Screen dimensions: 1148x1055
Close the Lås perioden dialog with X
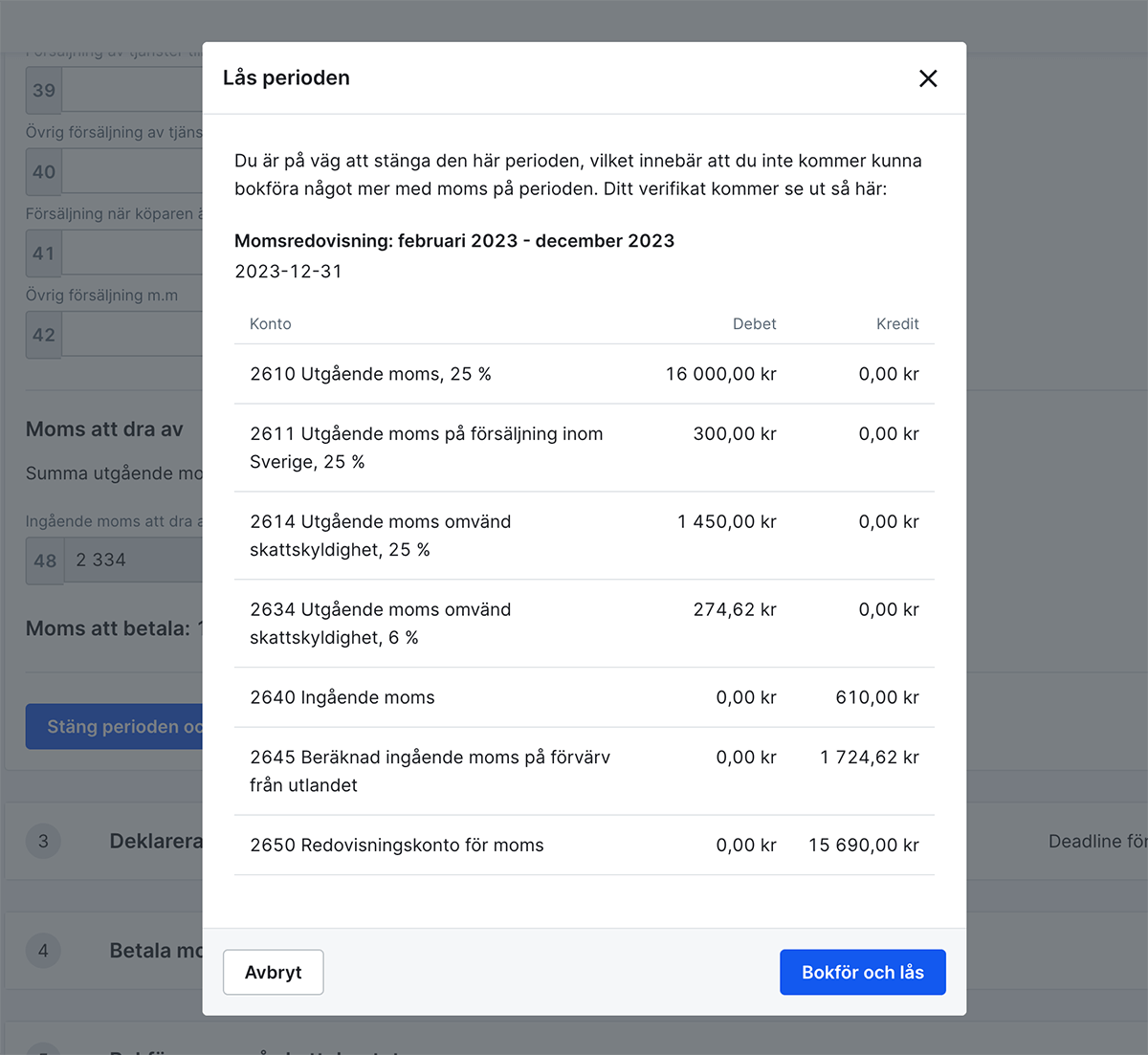[927, 78]
